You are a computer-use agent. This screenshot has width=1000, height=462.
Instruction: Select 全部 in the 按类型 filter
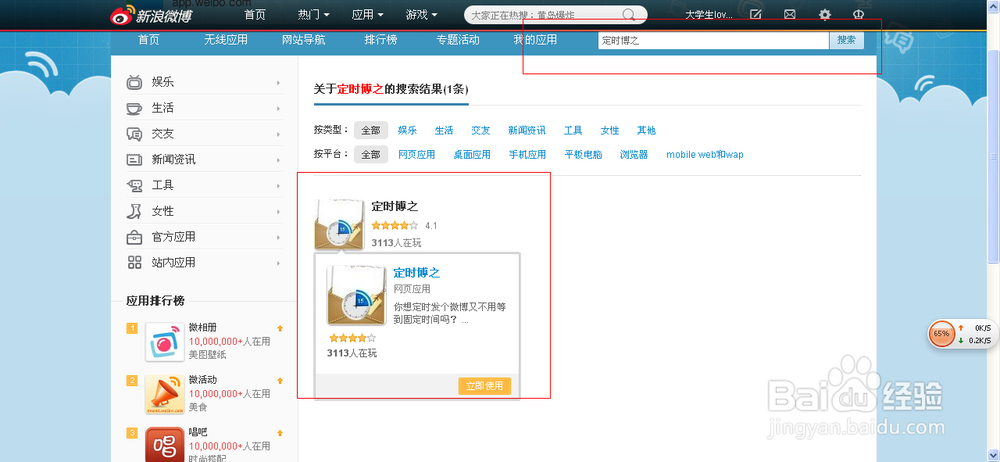pos(371,130)
